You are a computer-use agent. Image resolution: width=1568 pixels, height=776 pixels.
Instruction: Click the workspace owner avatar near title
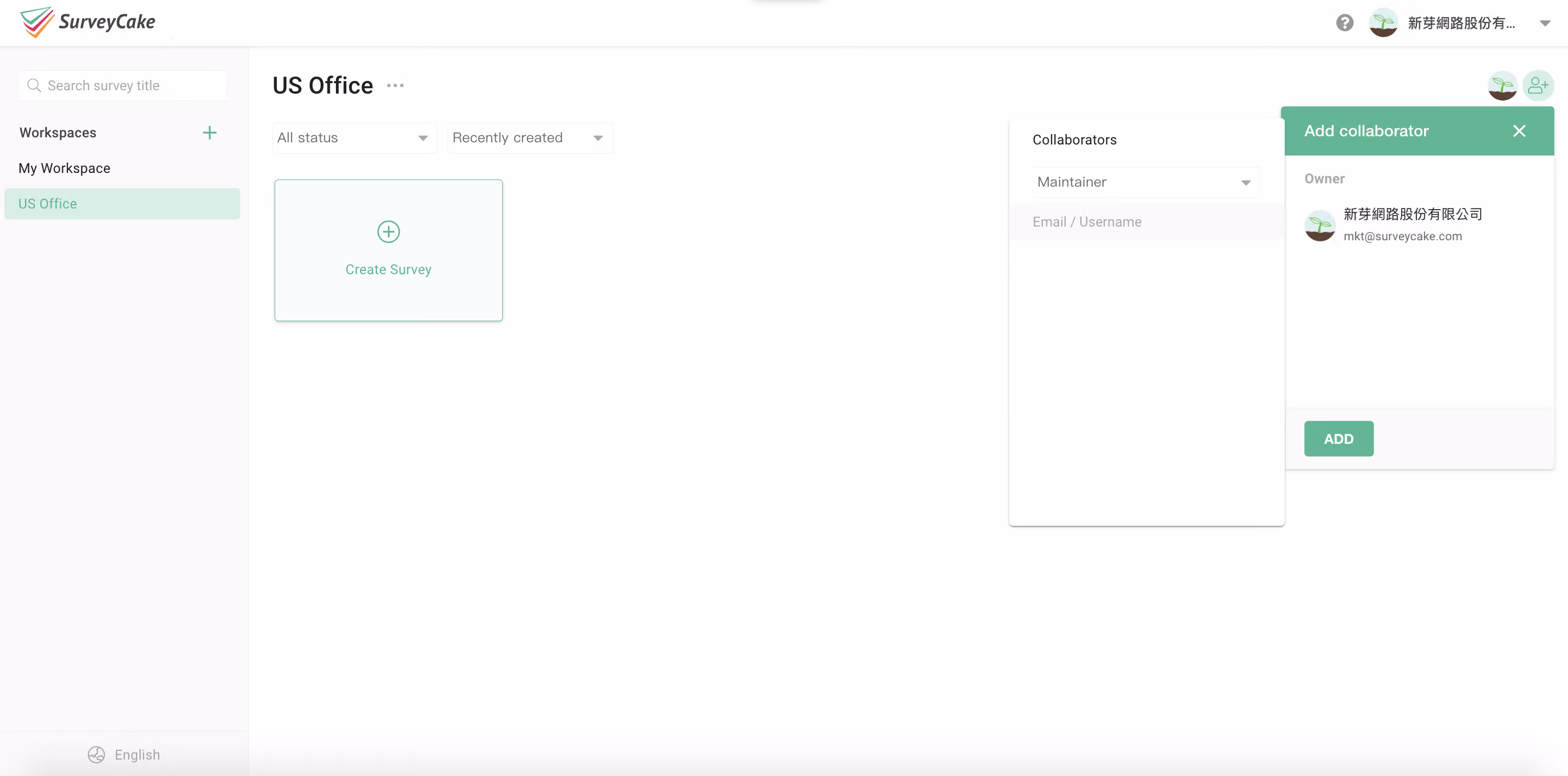click(x=1502, y=86)
